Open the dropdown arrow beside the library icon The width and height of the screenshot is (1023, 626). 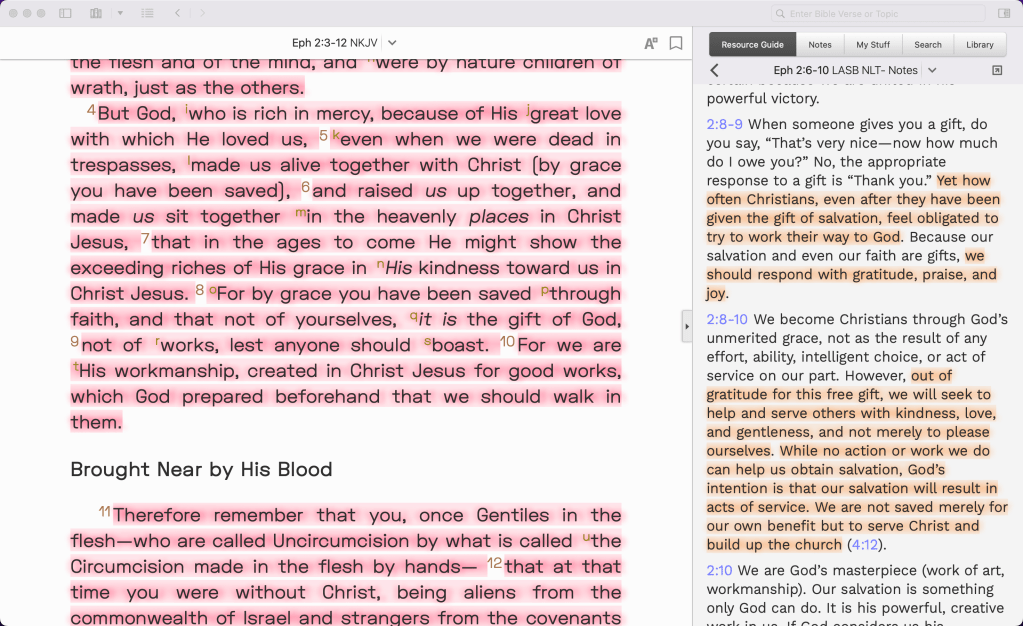120,13
